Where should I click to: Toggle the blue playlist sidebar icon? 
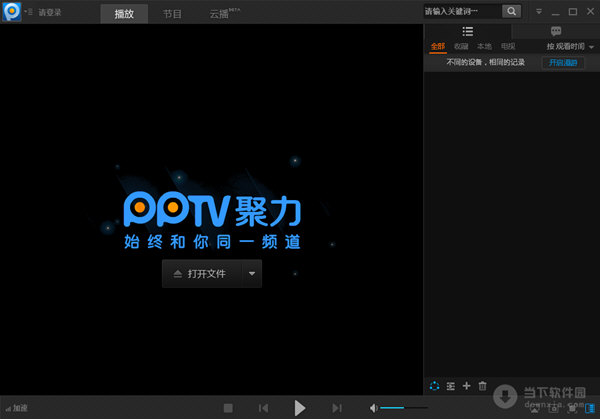coord(590,408)
